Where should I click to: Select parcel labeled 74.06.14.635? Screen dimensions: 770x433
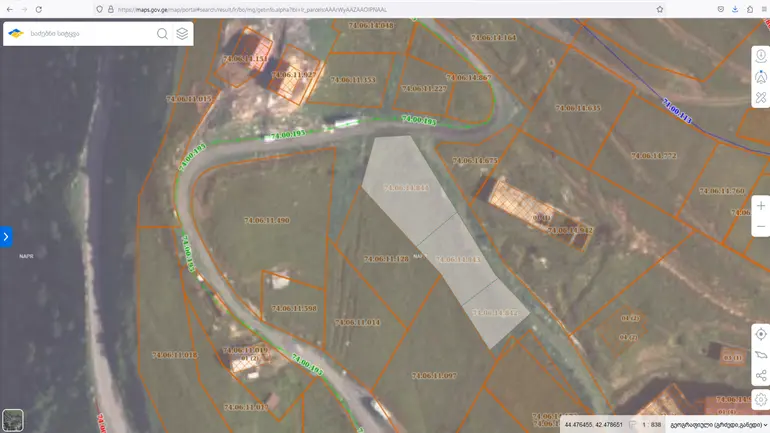click(x=578, y=108)
